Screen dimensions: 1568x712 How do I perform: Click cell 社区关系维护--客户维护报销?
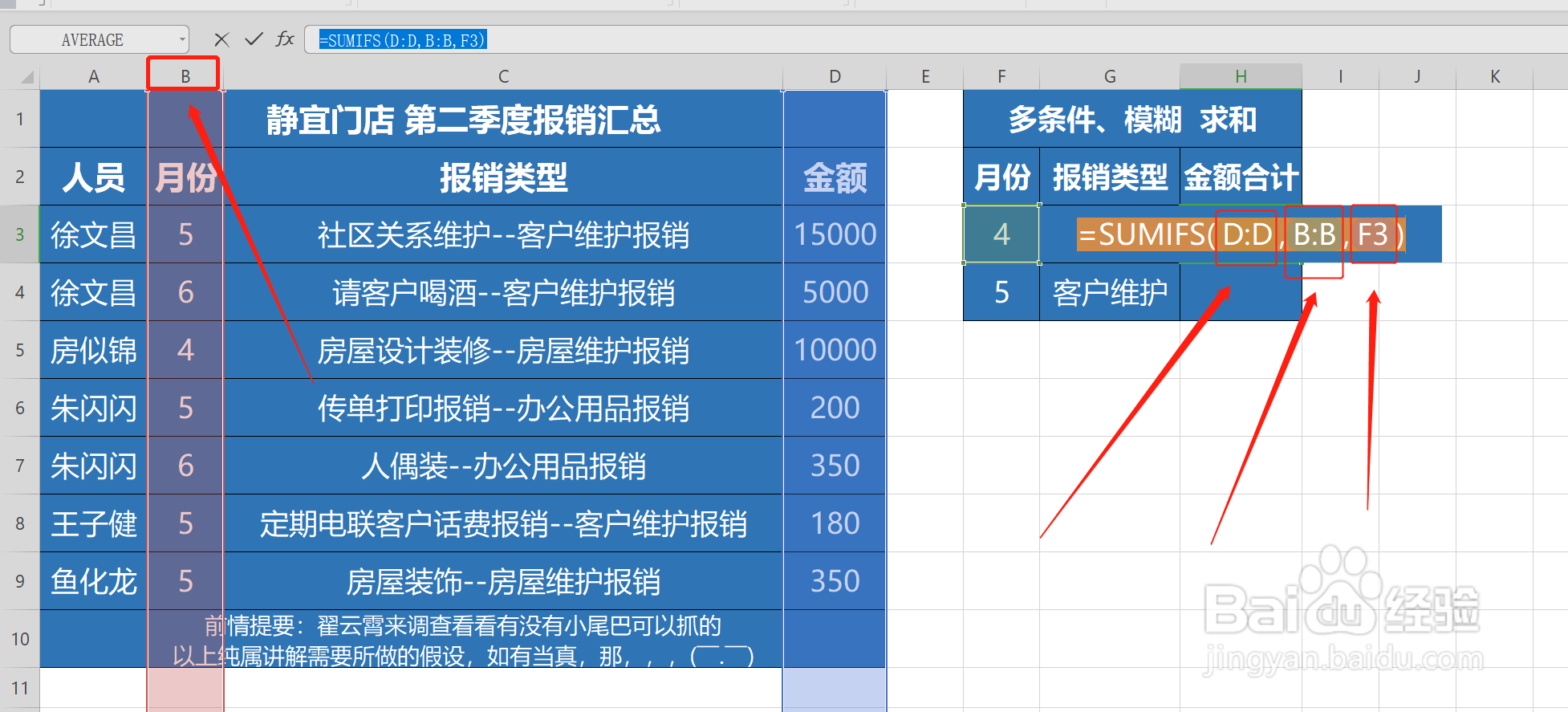tap(503, 234)
